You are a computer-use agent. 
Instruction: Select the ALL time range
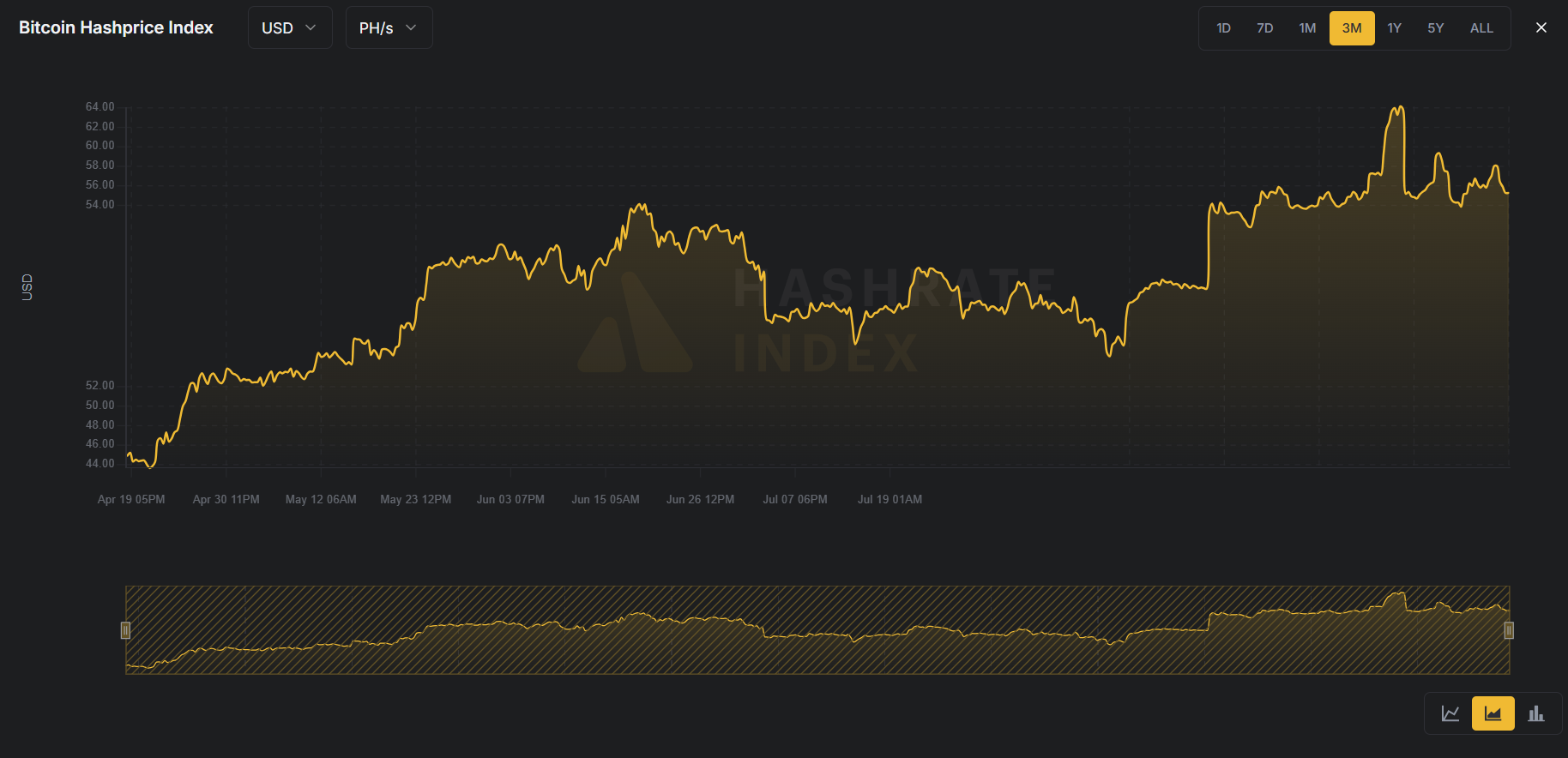pos(1481,28)
